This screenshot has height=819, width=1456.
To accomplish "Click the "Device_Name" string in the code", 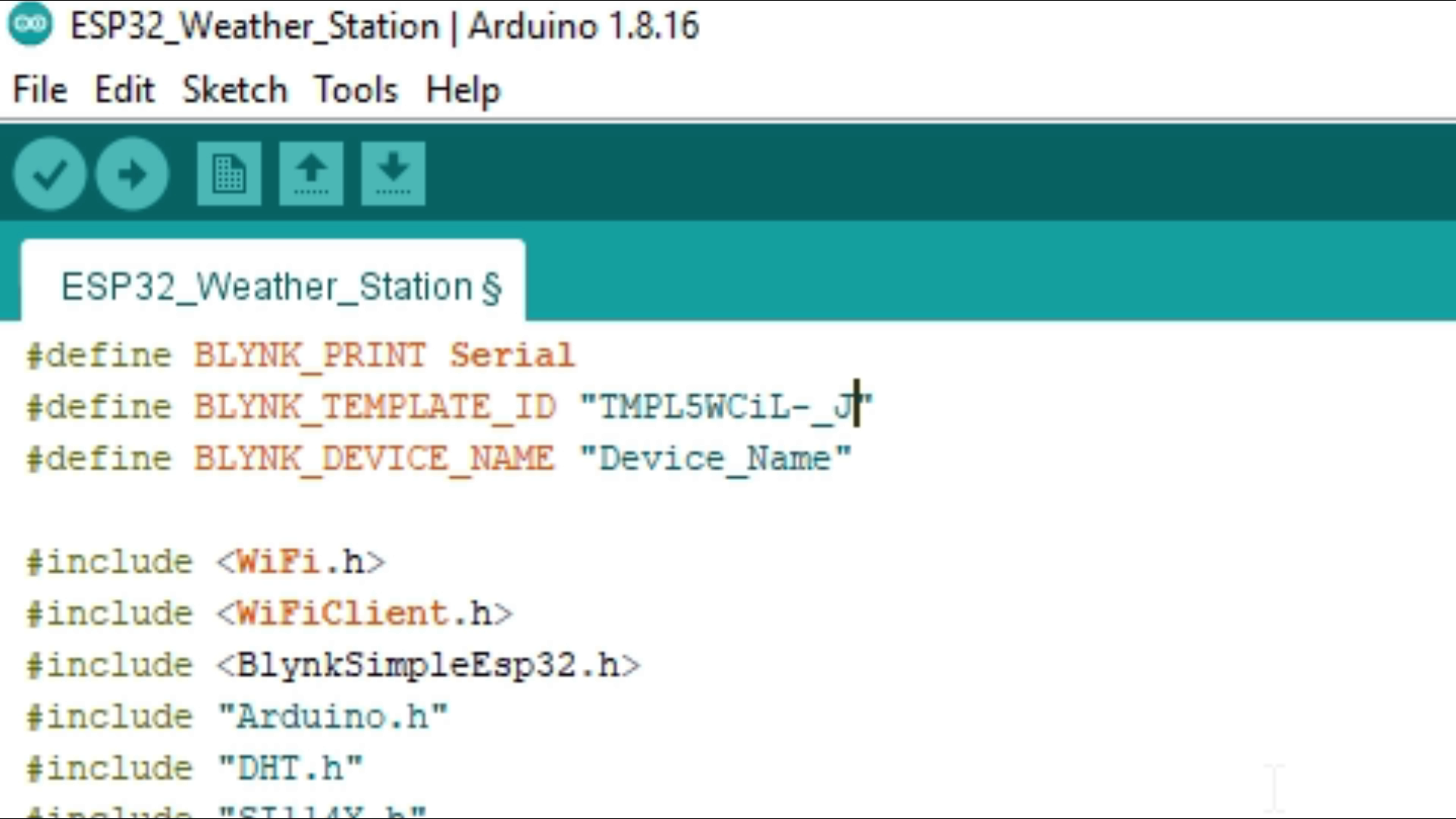I will pos(715,459).
